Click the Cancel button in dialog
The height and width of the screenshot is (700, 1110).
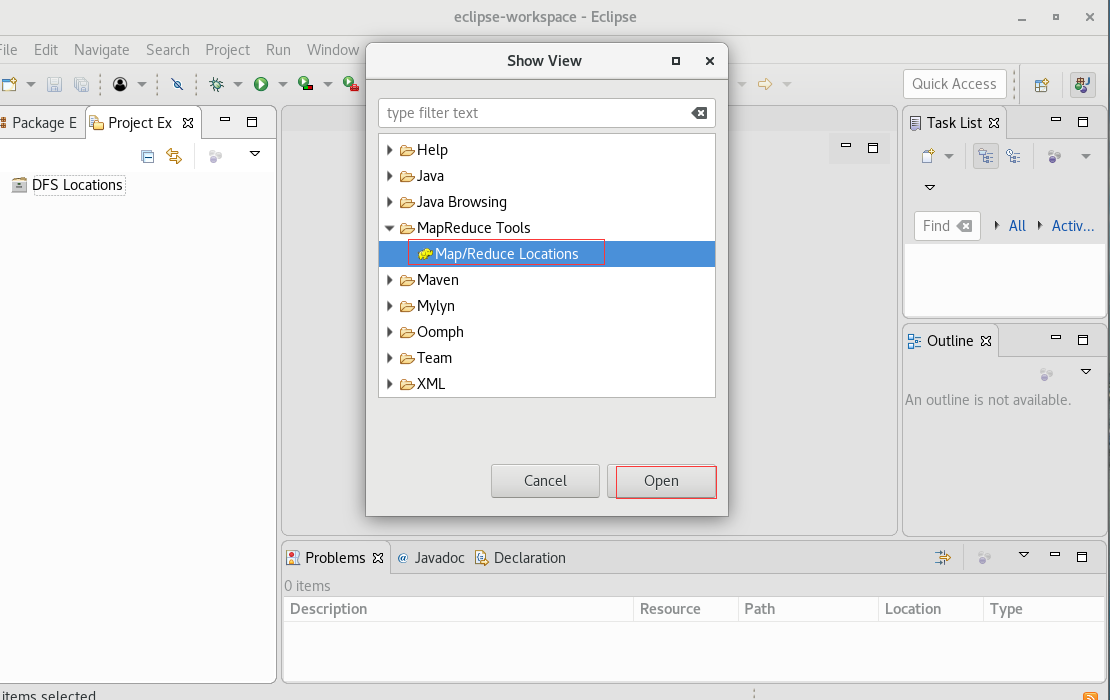(x=545, y=481)
